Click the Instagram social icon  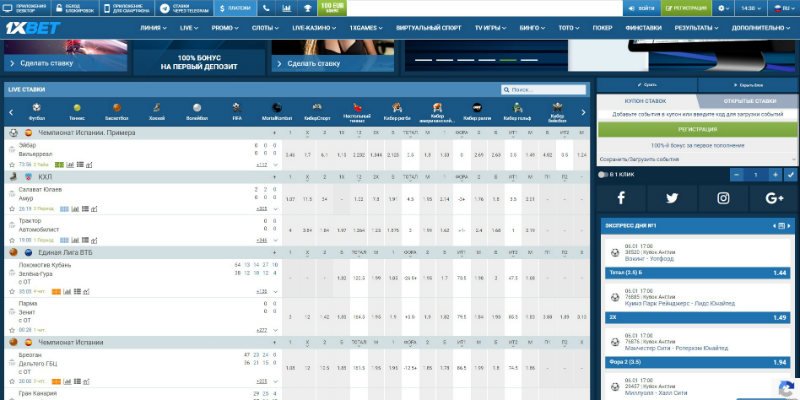723,197
